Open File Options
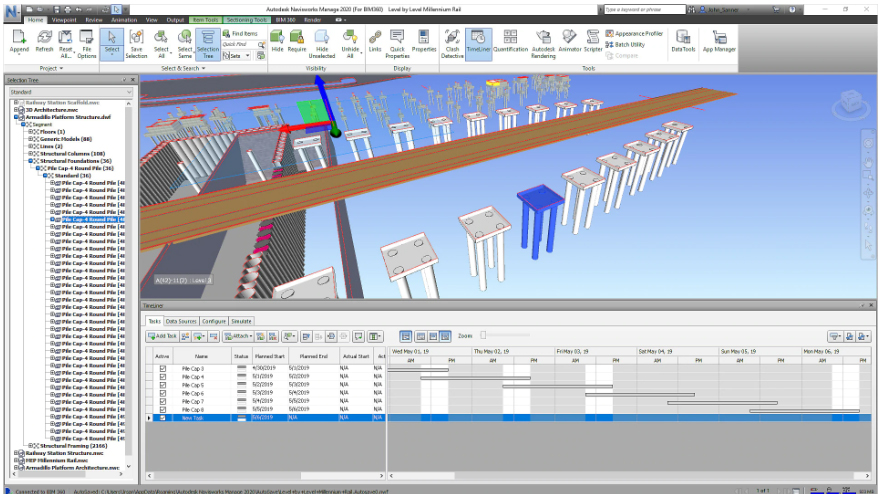This screenshot has height=494, width=878. click(86, 43)
